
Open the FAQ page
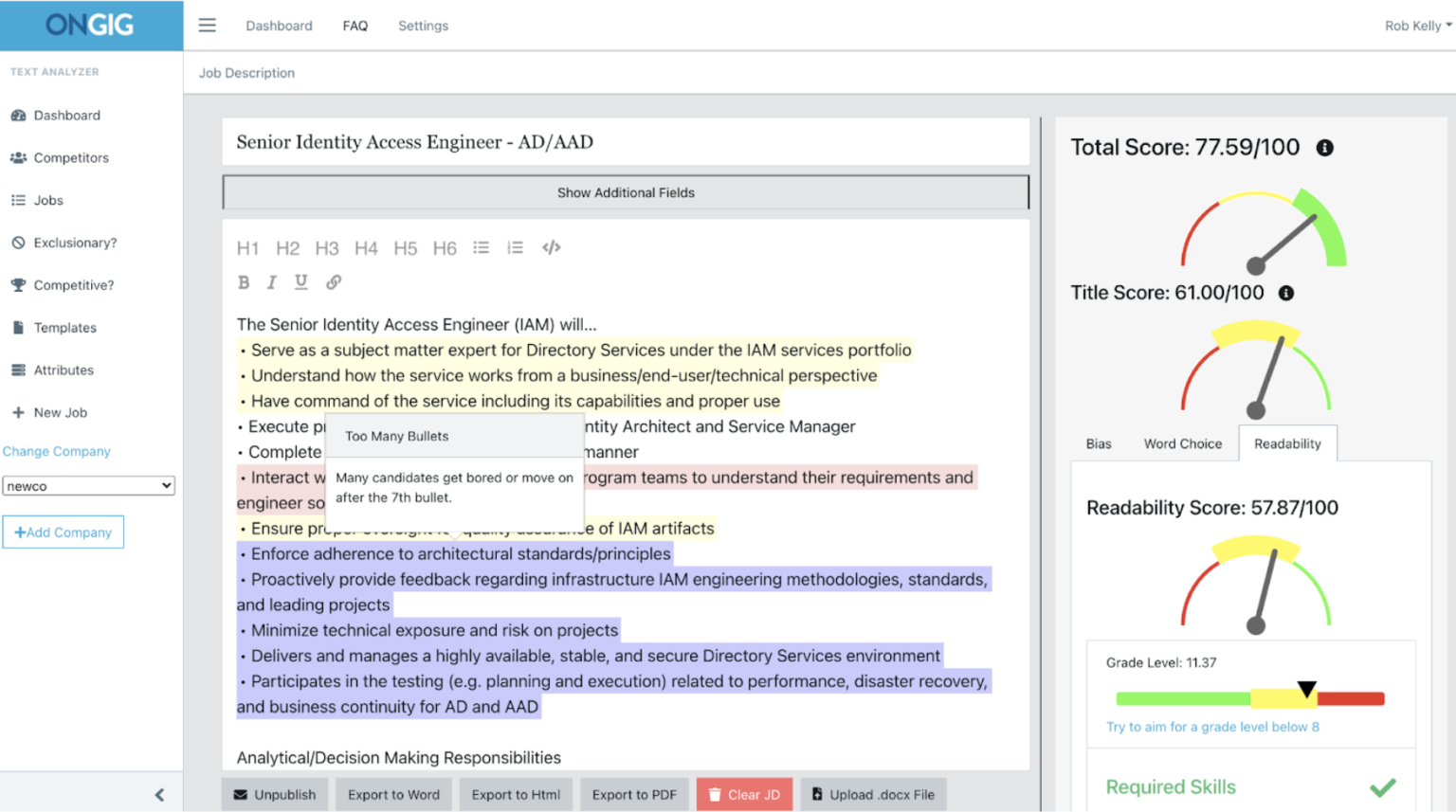(355, 26)
